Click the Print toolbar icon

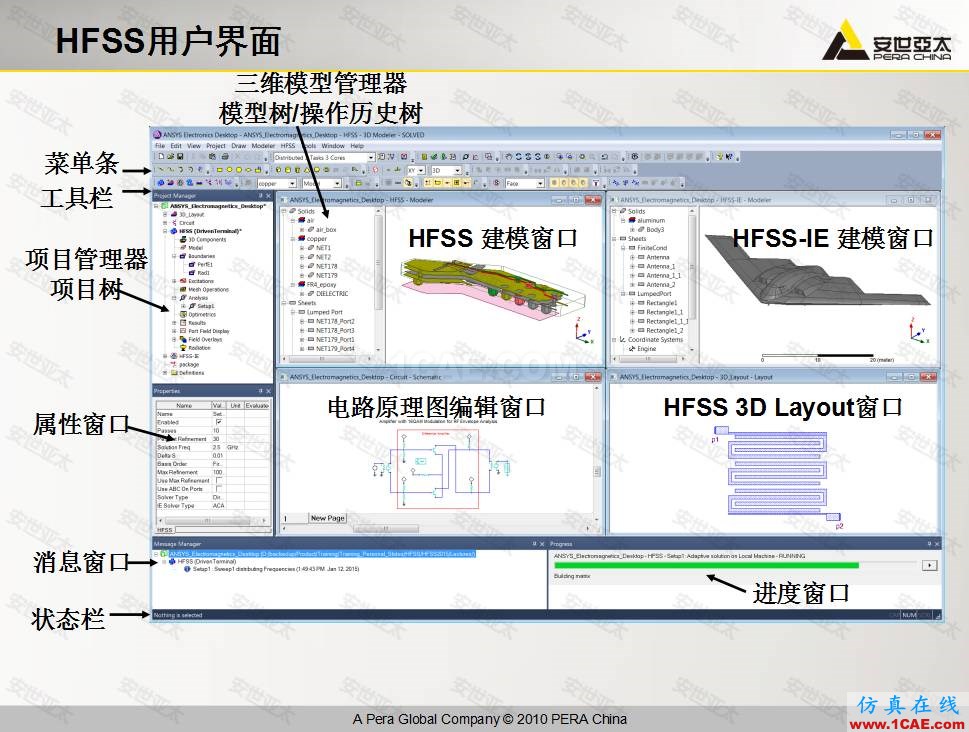tap(224, 157)
